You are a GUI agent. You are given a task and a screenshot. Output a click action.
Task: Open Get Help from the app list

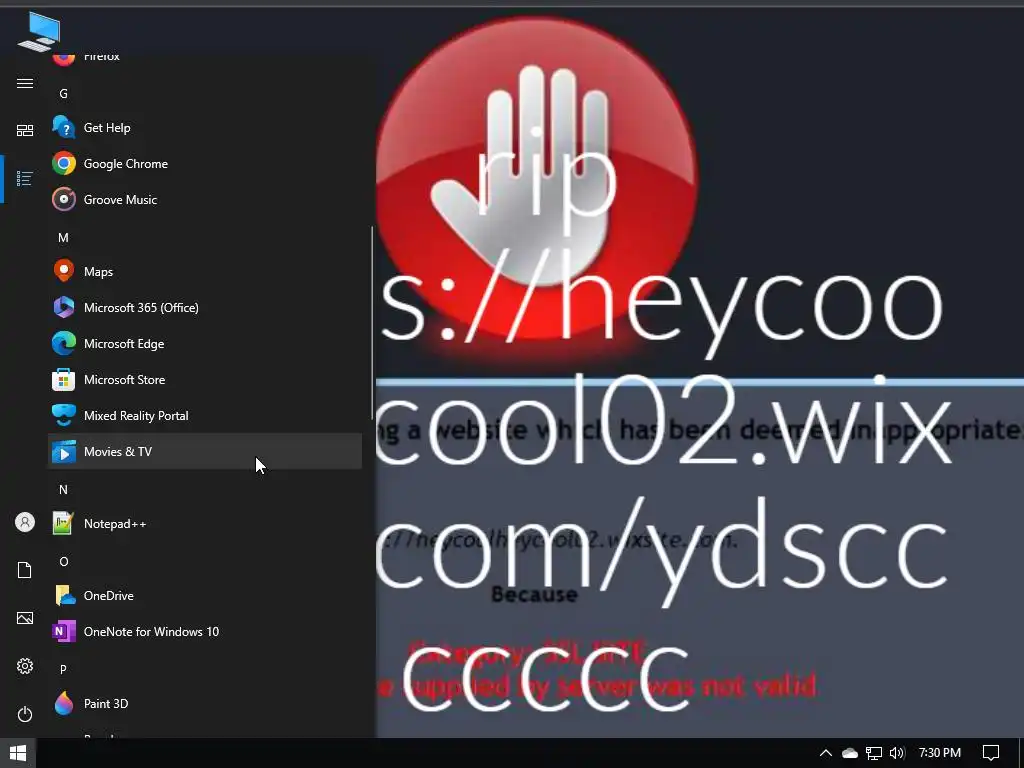tap(204, 128)
